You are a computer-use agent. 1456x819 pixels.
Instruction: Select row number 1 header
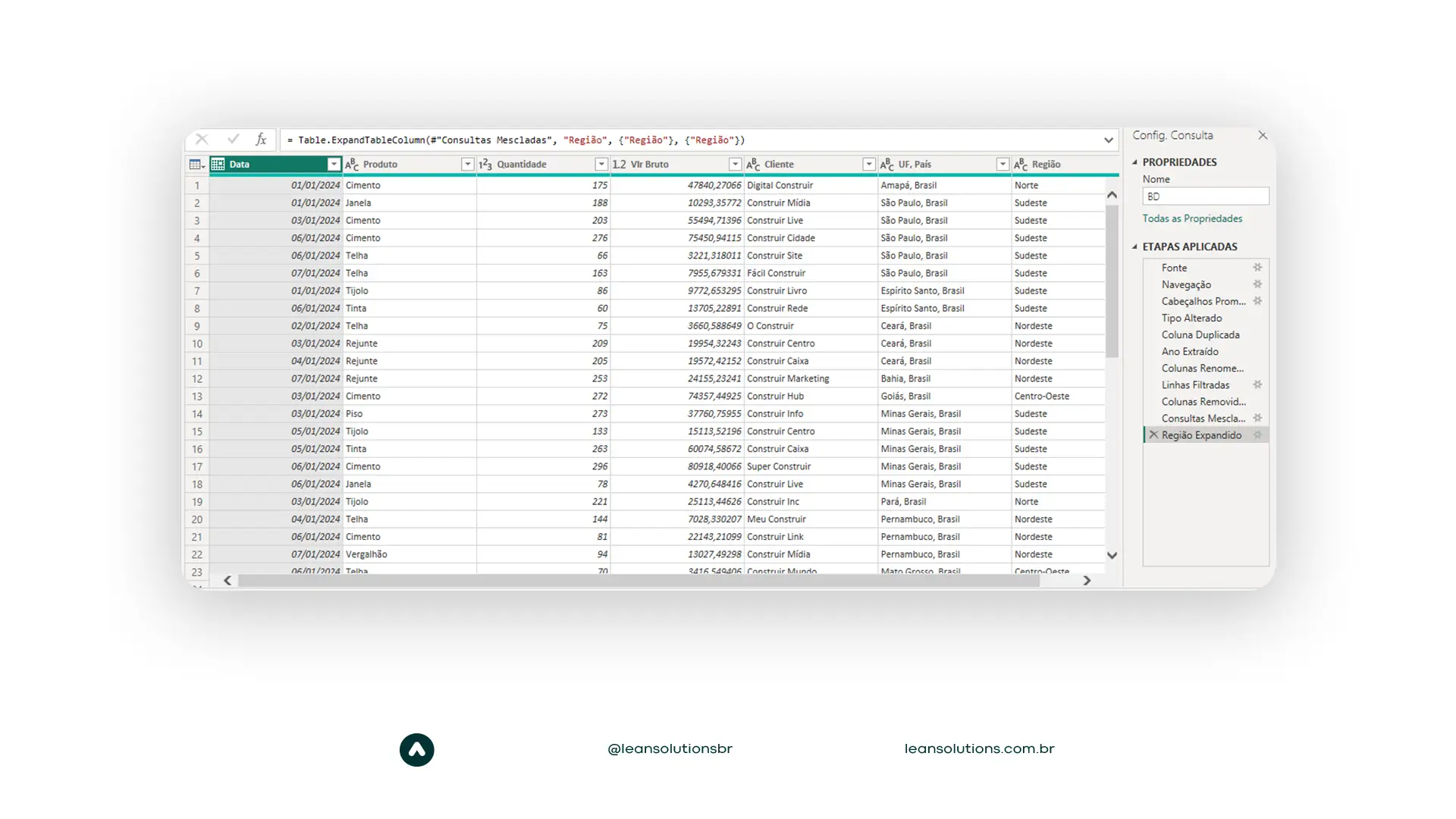click(x=197, y=185)
